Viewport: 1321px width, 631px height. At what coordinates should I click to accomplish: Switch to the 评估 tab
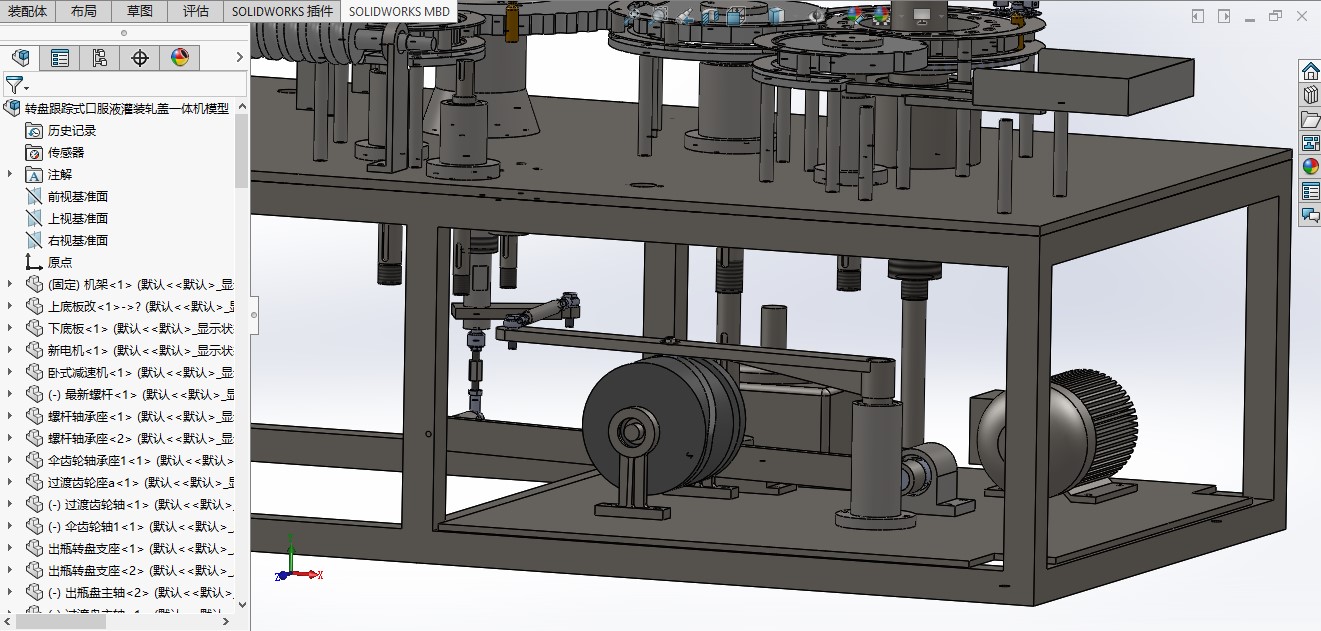[x=196, y=11]
